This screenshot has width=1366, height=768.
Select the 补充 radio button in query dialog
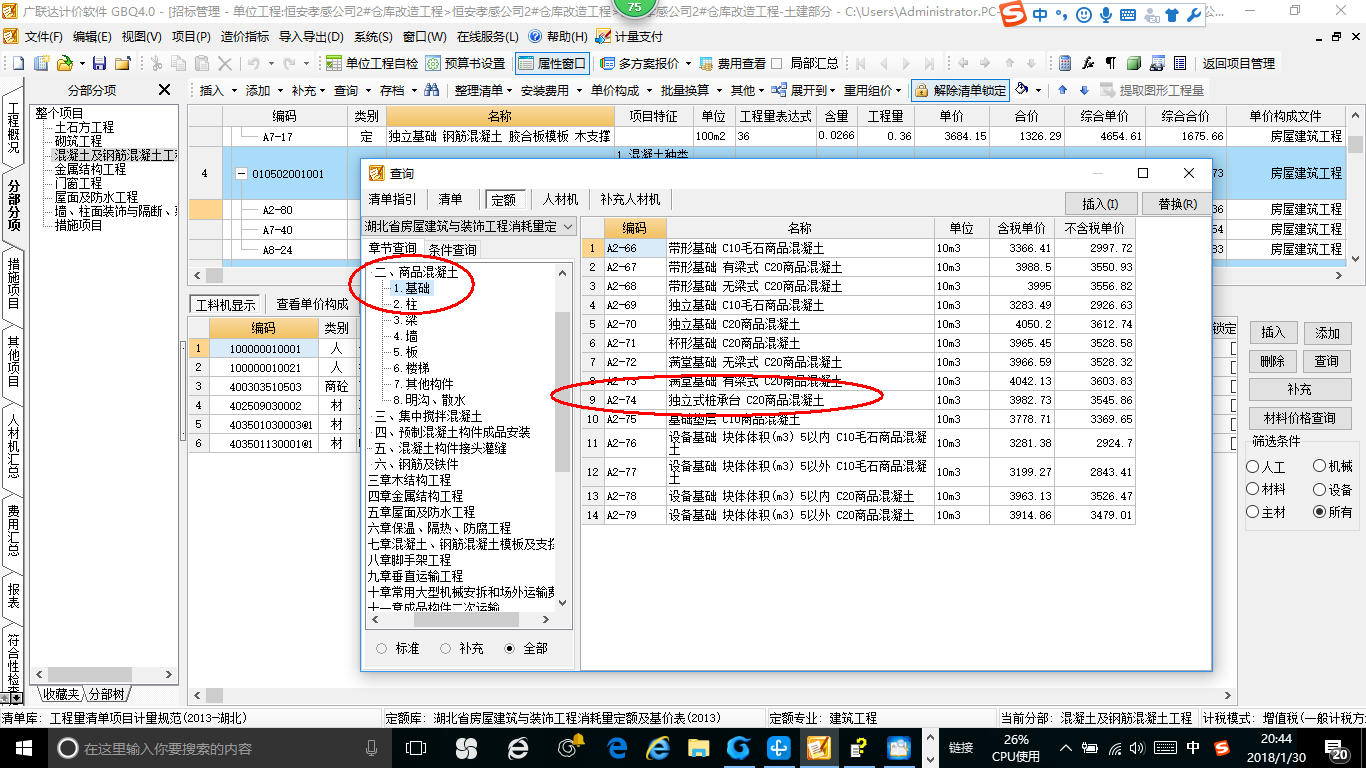coord(446,648)
